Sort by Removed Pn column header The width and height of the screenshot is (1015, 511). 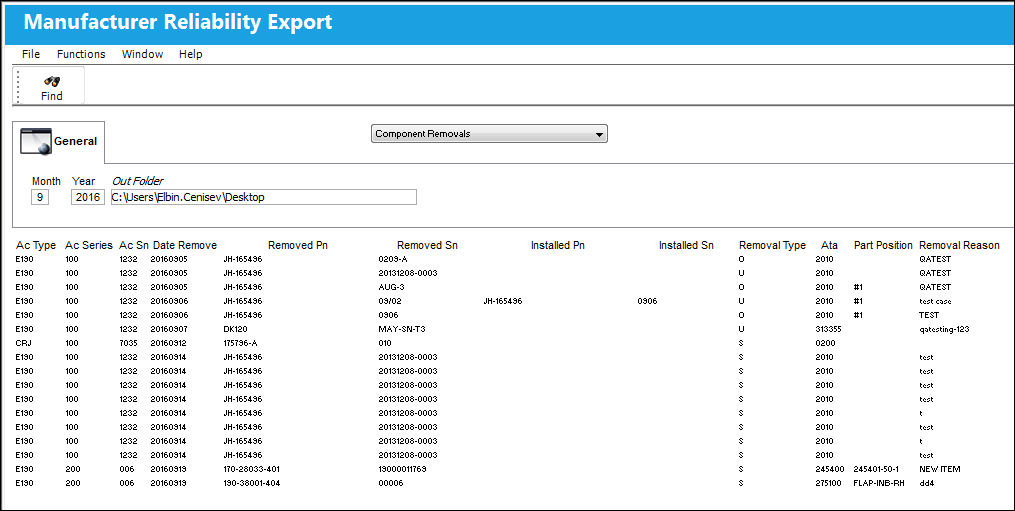coord(298,245)
